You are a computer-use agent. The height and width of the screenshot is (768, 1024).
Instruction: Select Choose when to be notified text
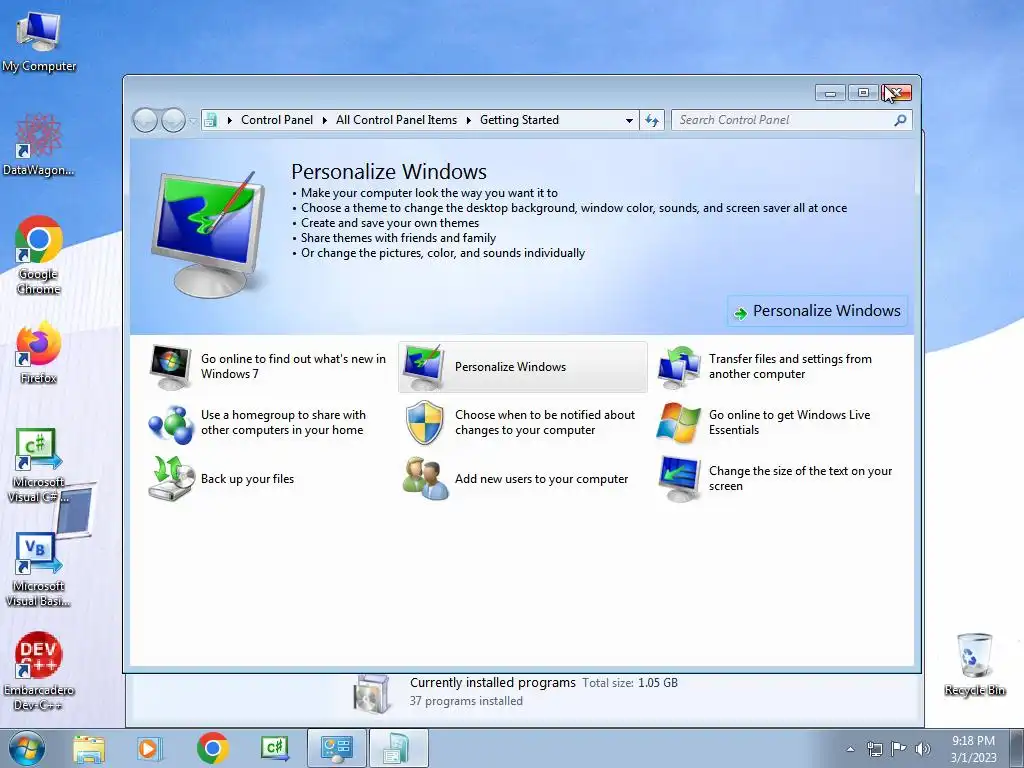pyautogui.click(x=545, y=423)
